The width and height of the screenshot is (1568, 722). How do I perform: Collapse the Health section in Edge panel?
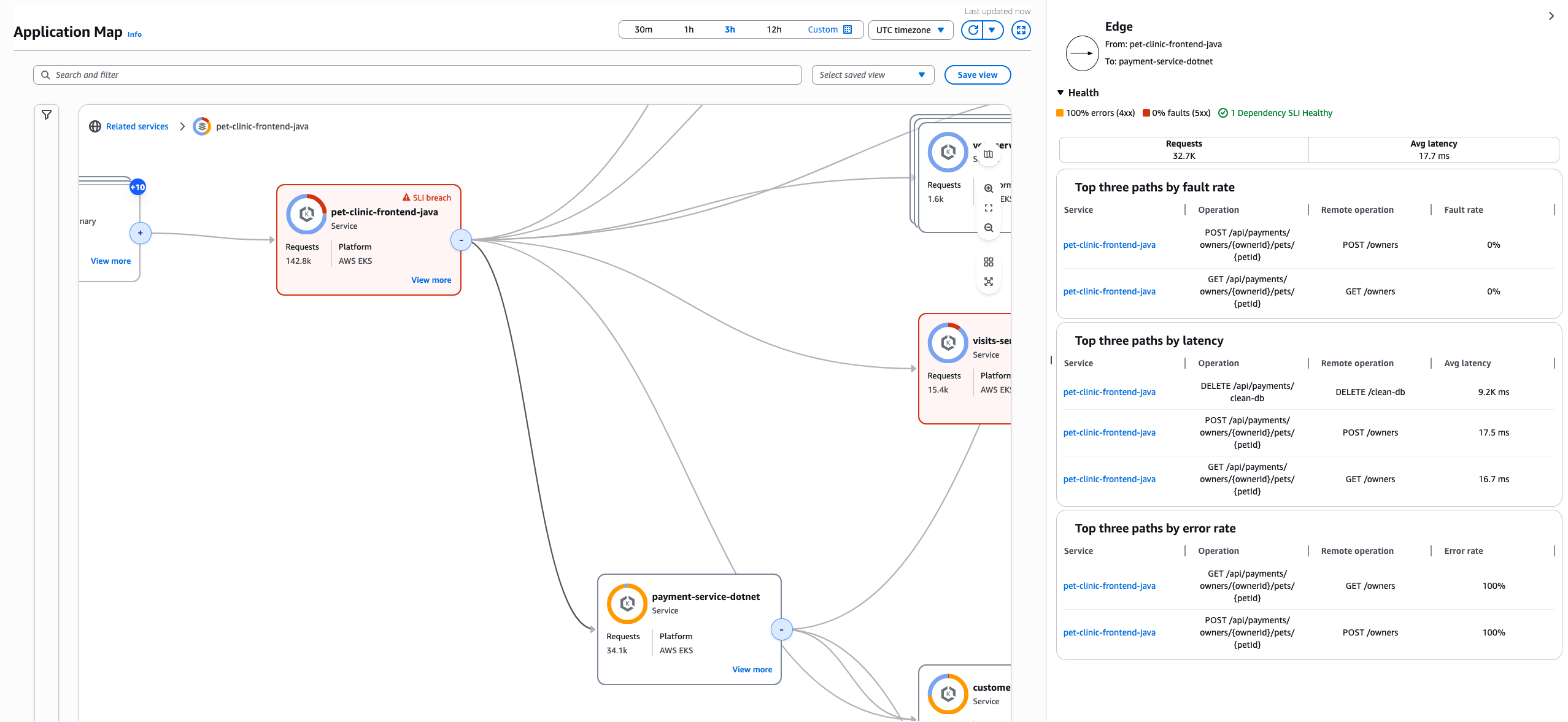[x=1060, y=92]
